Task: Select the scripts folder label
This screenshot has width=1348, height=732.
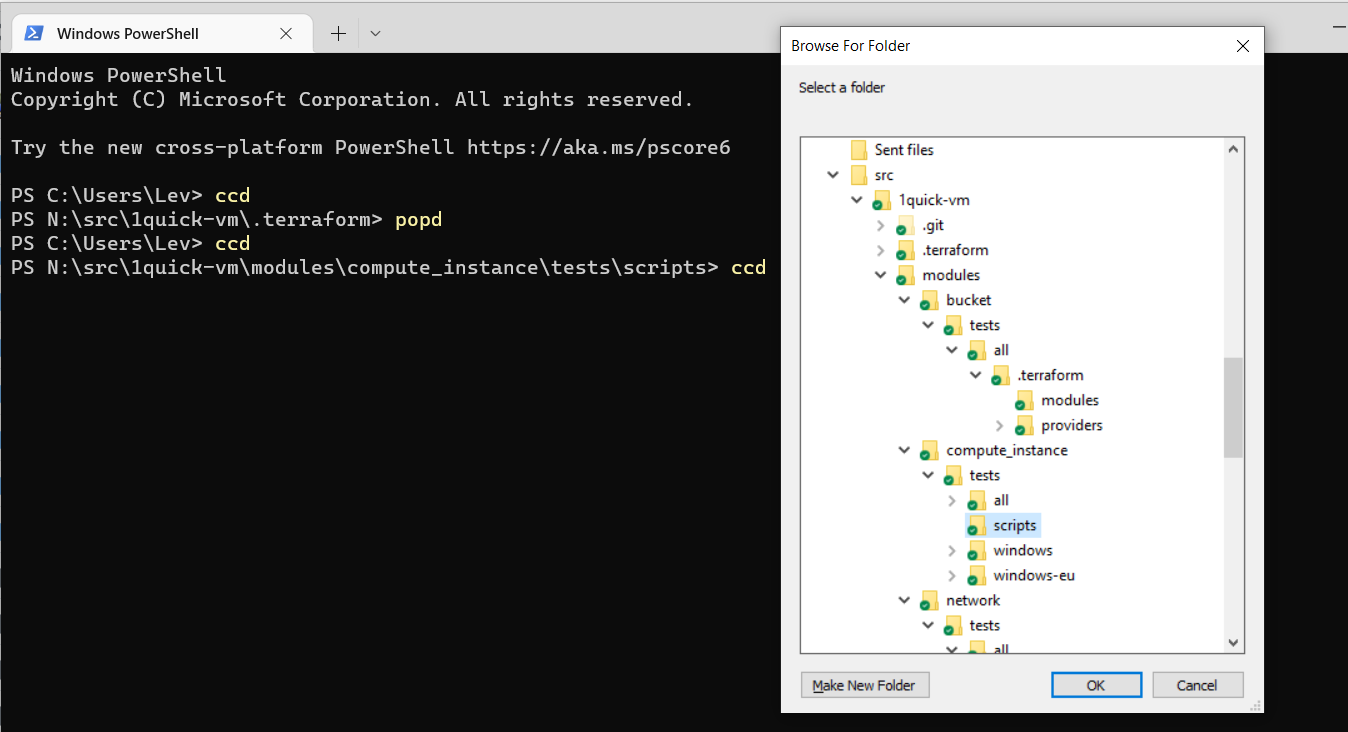Action: coord(1015,525)
